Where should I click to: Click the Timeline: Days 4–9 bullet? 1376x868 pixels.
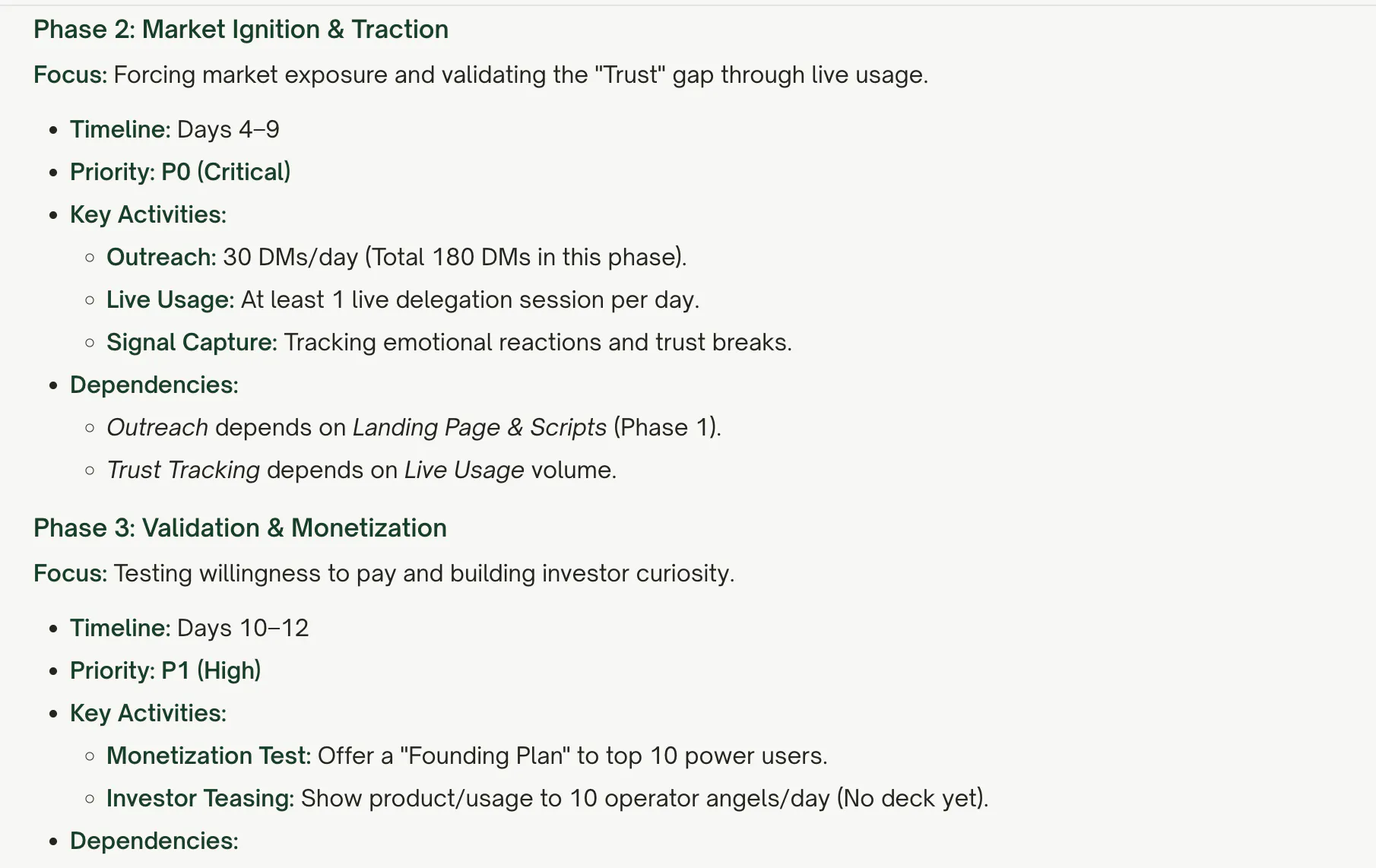click(175, 129)
